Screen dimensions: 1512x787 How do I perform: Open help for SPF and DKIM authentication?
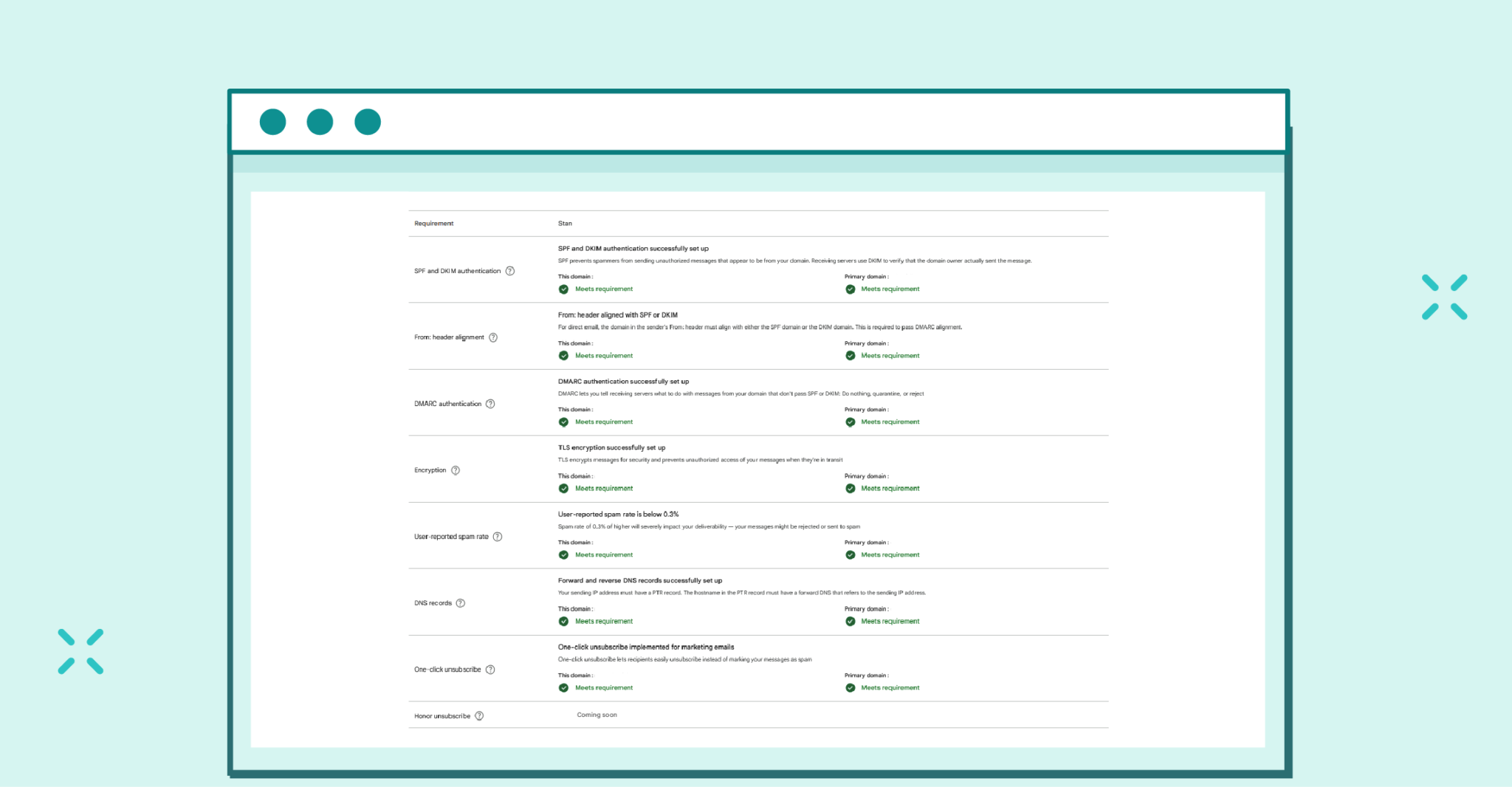(511, 272)
